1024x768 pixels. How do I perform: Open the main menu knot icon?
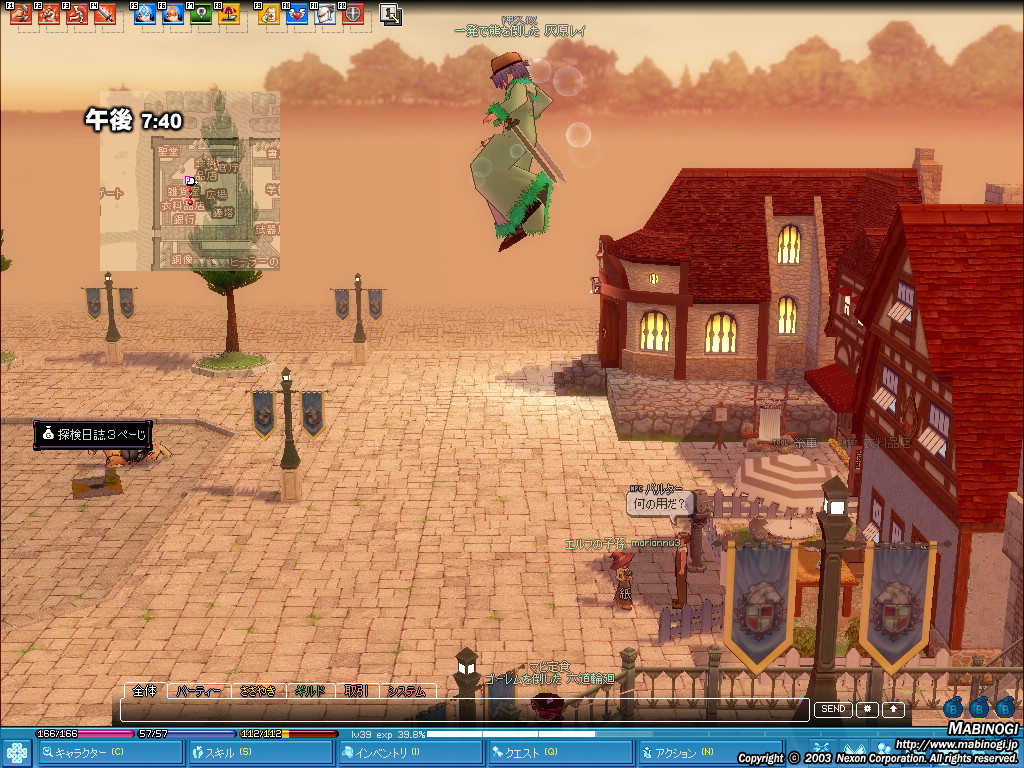coord(16,753)
